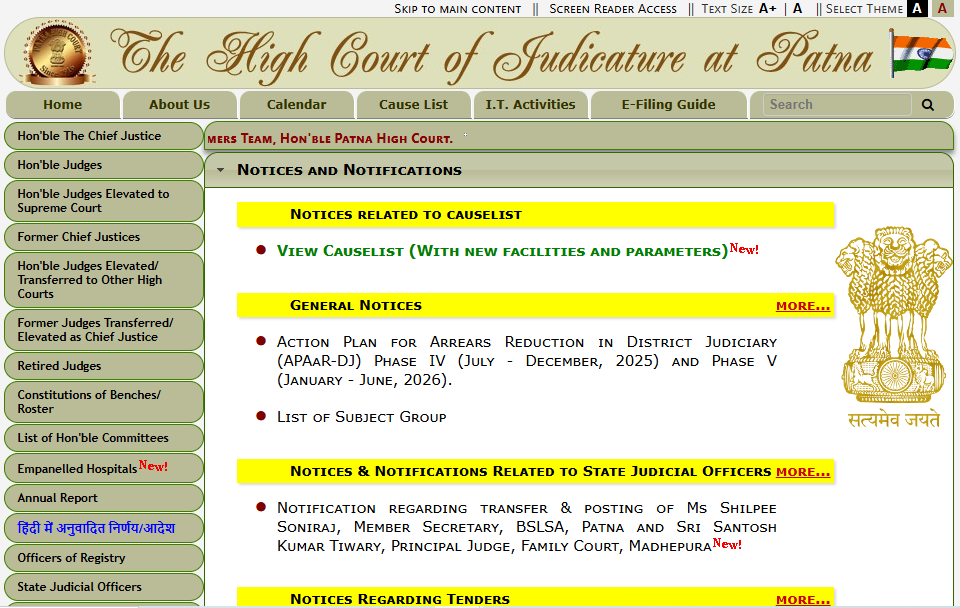Open the Home menu tab
The height and width of the screenshot is (608, 960).
point(62,105)
